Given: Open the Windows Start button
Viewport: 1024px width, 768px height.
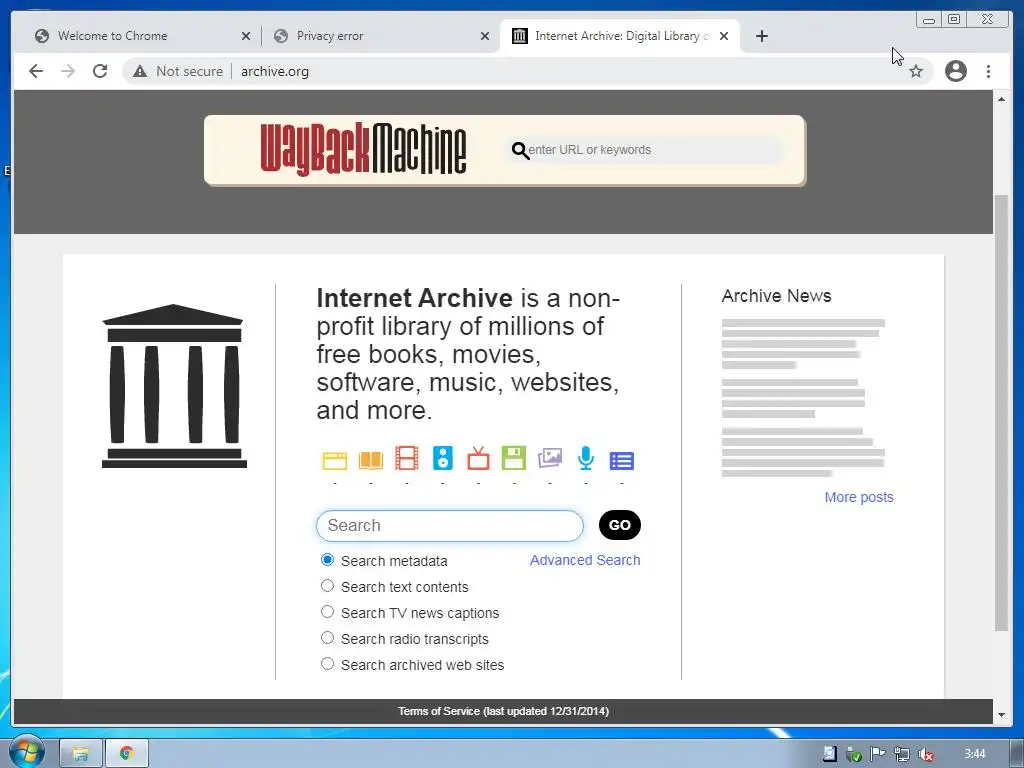Looking at the screenshot, I should coord(27,752).
